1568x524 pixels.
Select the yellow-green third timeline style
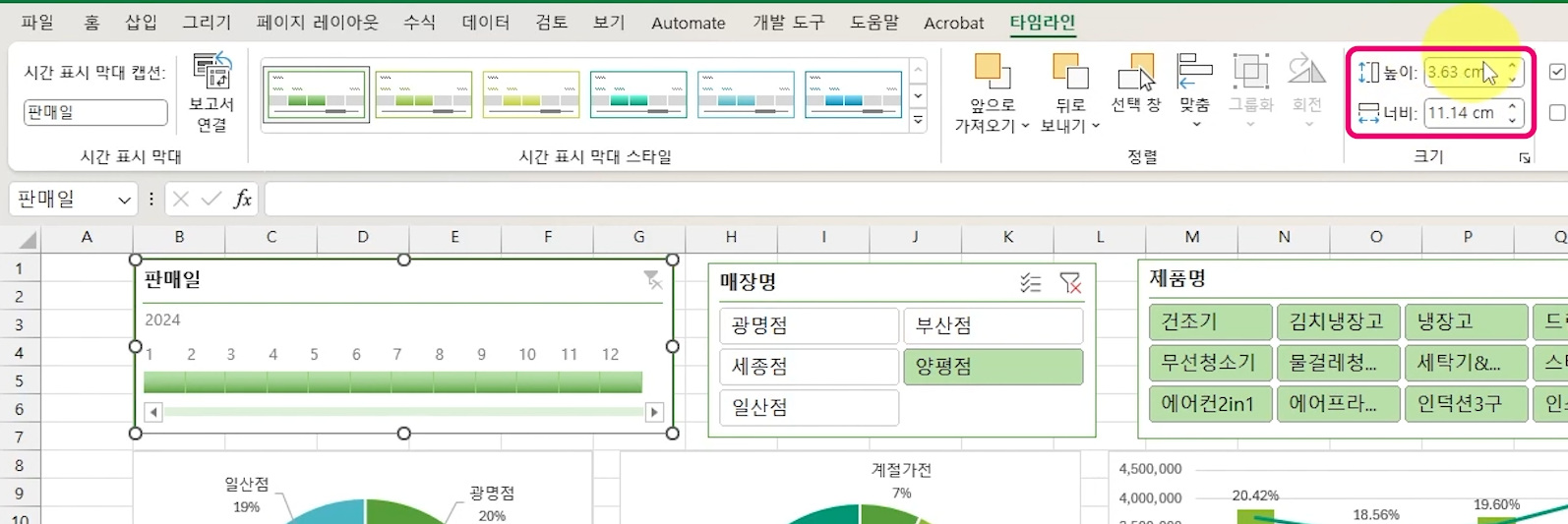[x=531, y=94]
